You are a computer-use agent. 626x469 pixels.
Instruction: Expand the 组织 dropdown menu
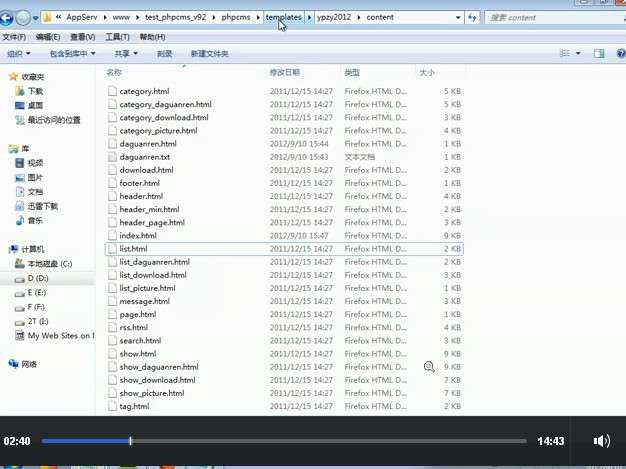pos(17,53)
